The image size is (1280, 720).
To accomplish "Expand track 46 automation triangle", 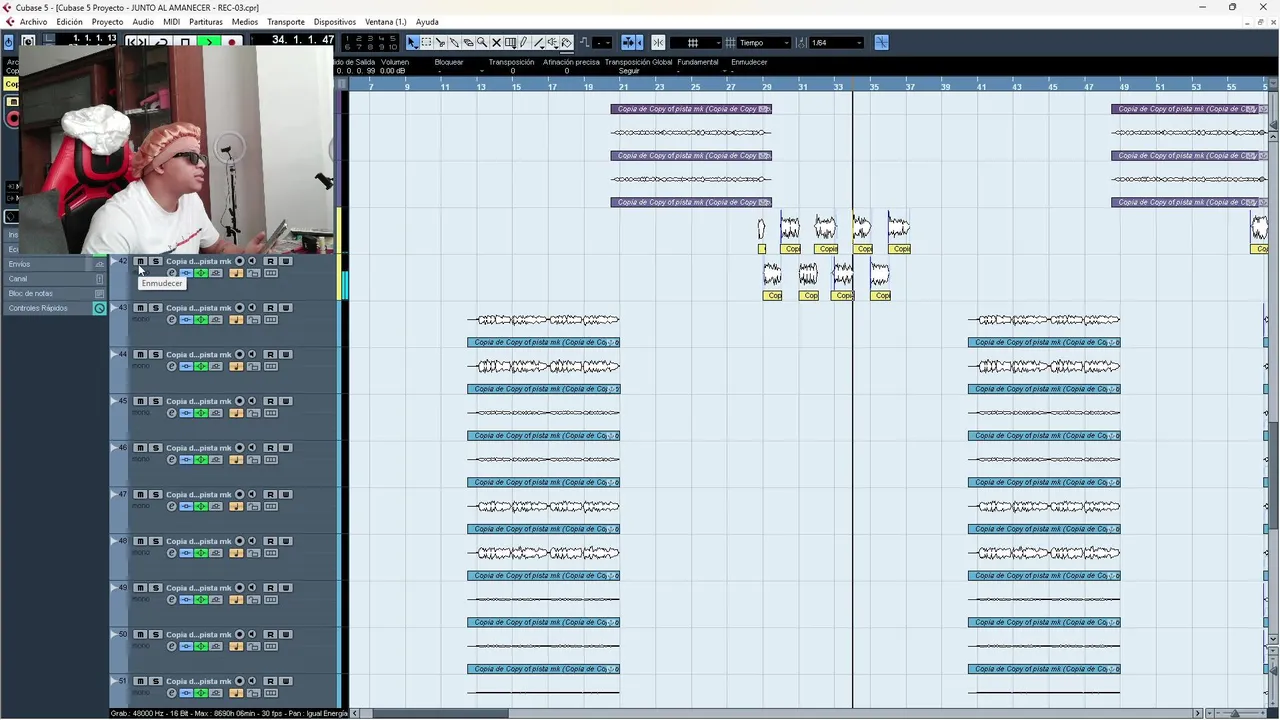I will pyautogui.click(x=114, y=448).
